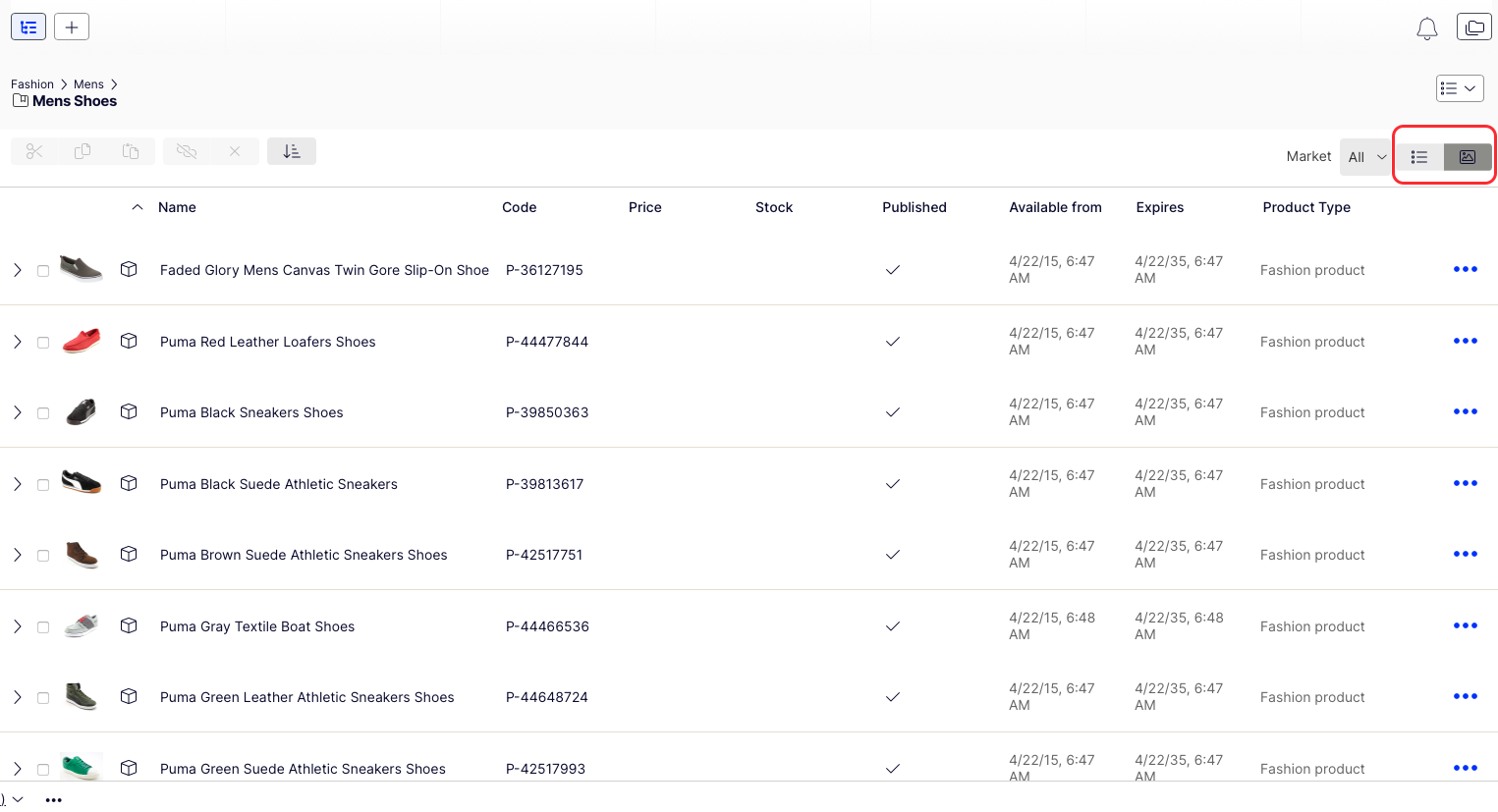The width and height of the screenshot is (1498, 812).
Task: Open more options for Faded Glory Slip-On
Action: 1466,269
